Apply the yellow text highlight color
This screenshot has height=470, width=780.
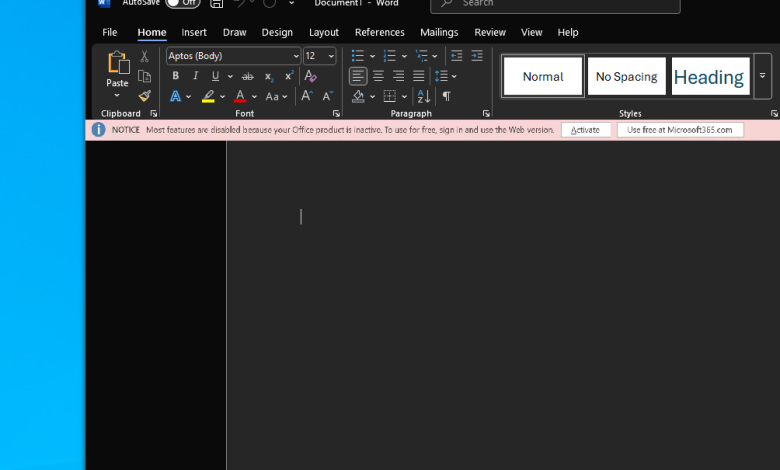(x=208, y=96)
